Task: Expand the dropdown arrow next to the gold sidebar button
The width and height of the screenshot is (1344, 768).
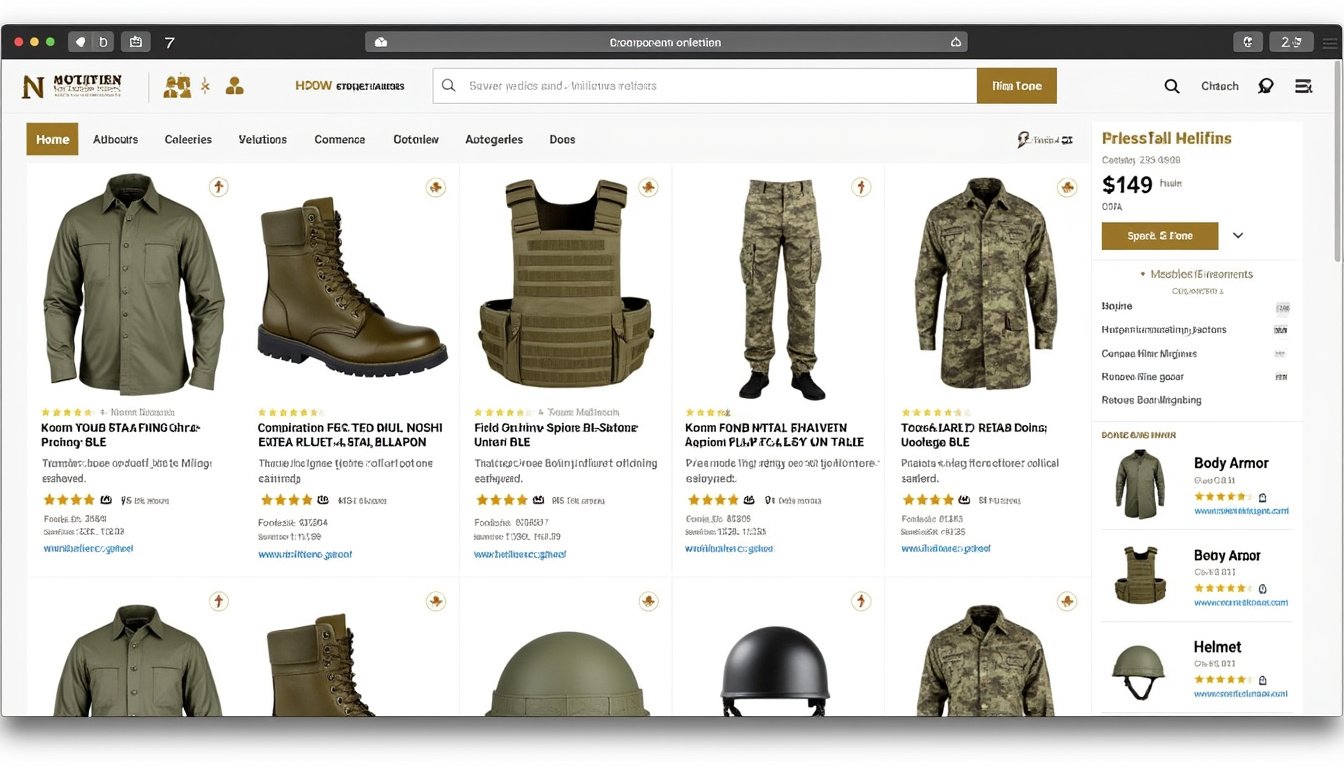Action: click(1238, 236)
